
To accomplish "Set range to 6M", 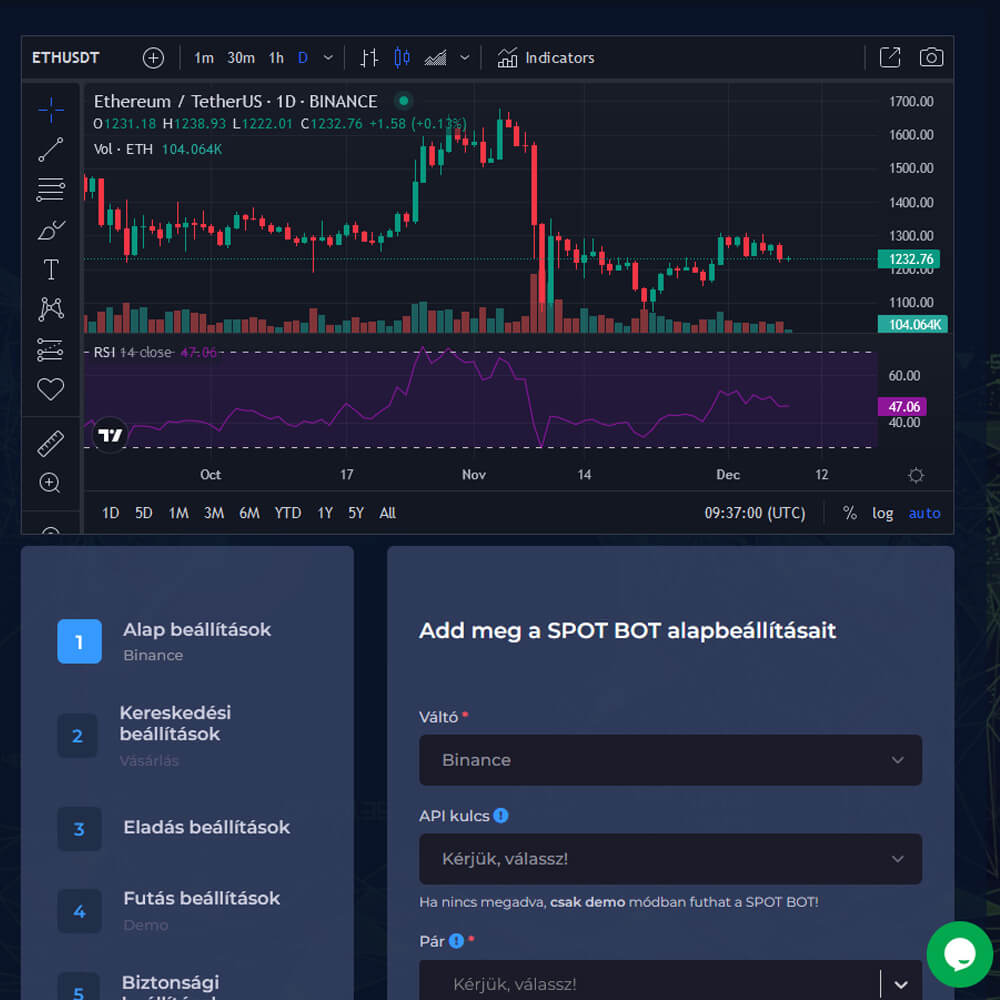I will pos(249,513).
